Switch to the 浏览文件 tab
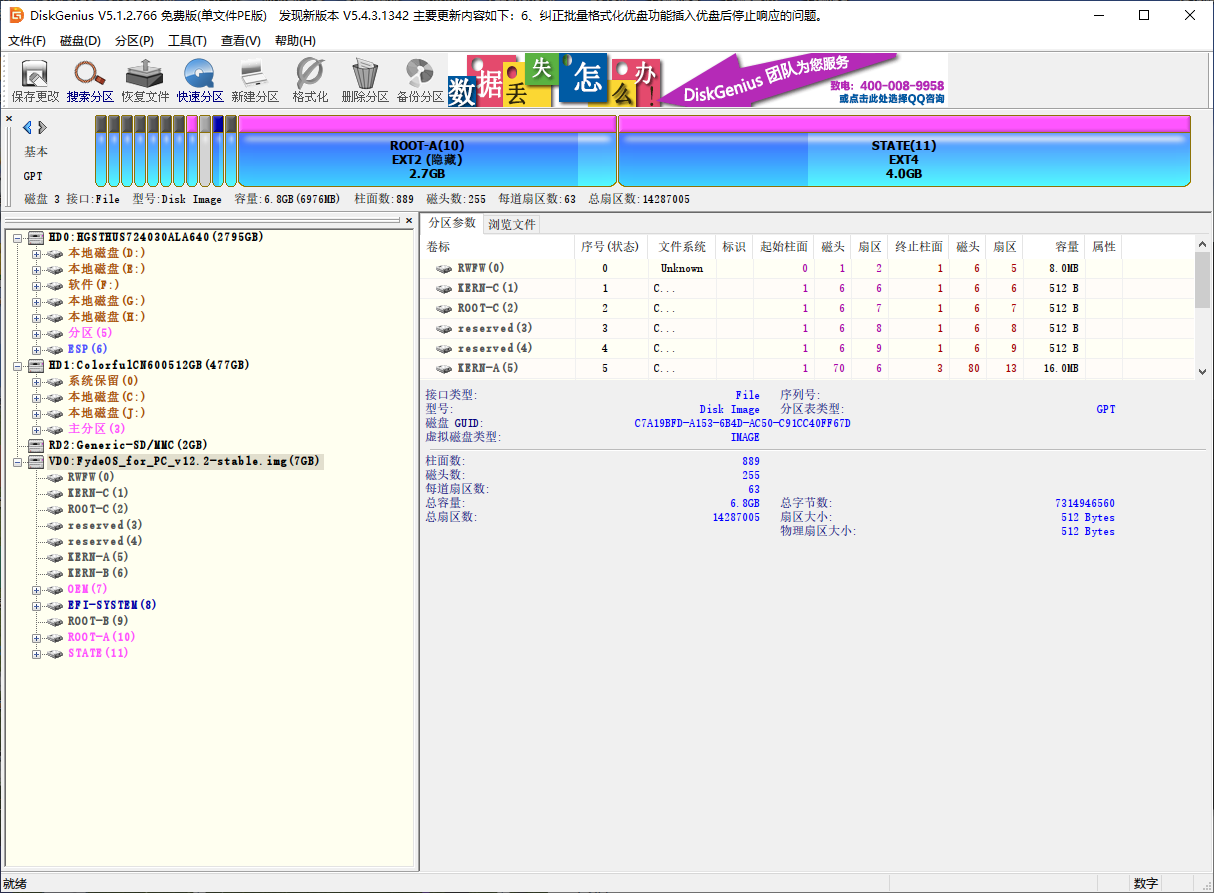 [x=512, y=224]
